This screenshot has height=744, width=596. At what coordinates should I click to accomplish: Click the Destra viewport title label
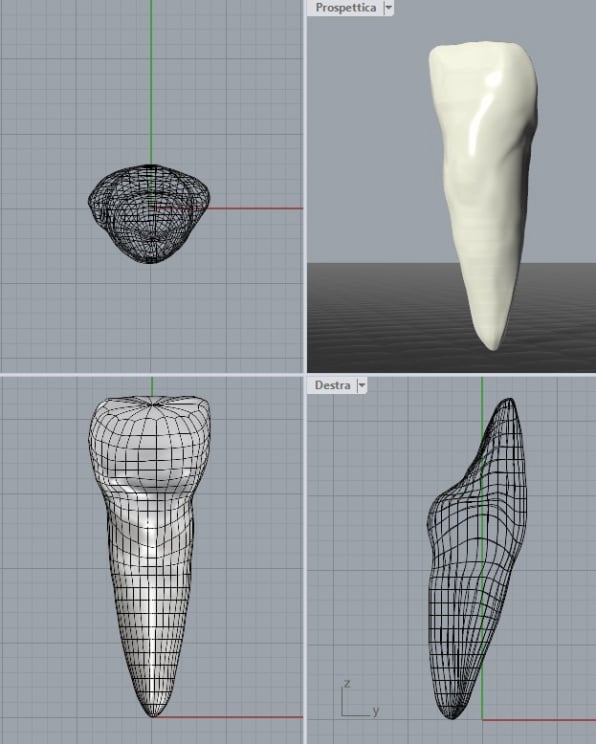tap(332, 385)
